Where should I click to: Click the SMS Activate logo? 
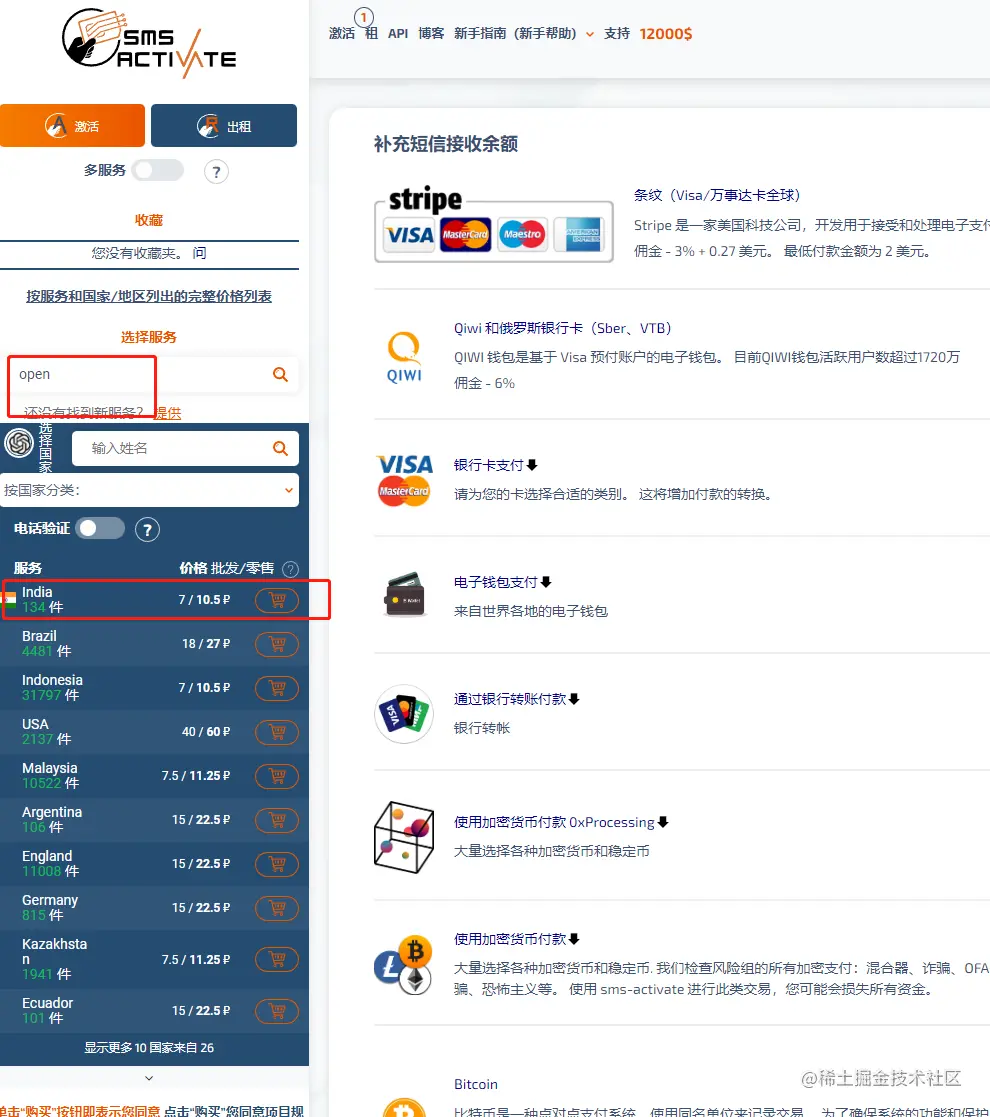[150, 43]
